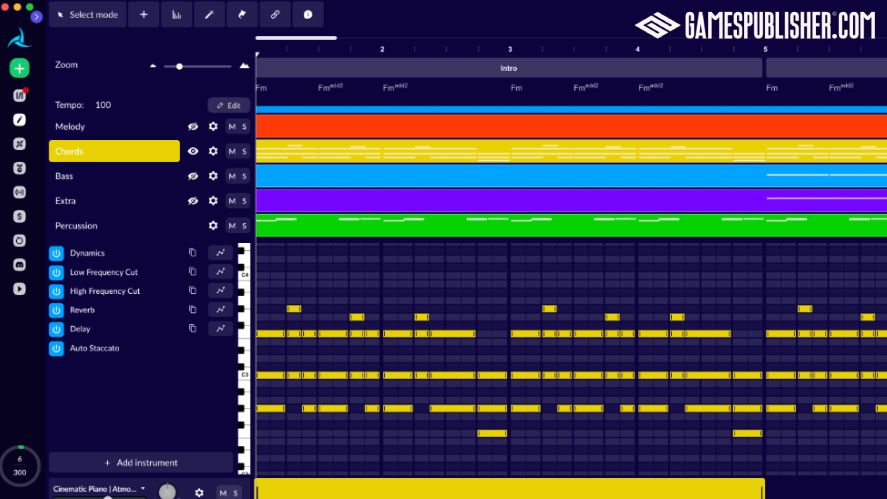
Task: Open the sidebar radio broadcast icon
Action: [19, 192]
